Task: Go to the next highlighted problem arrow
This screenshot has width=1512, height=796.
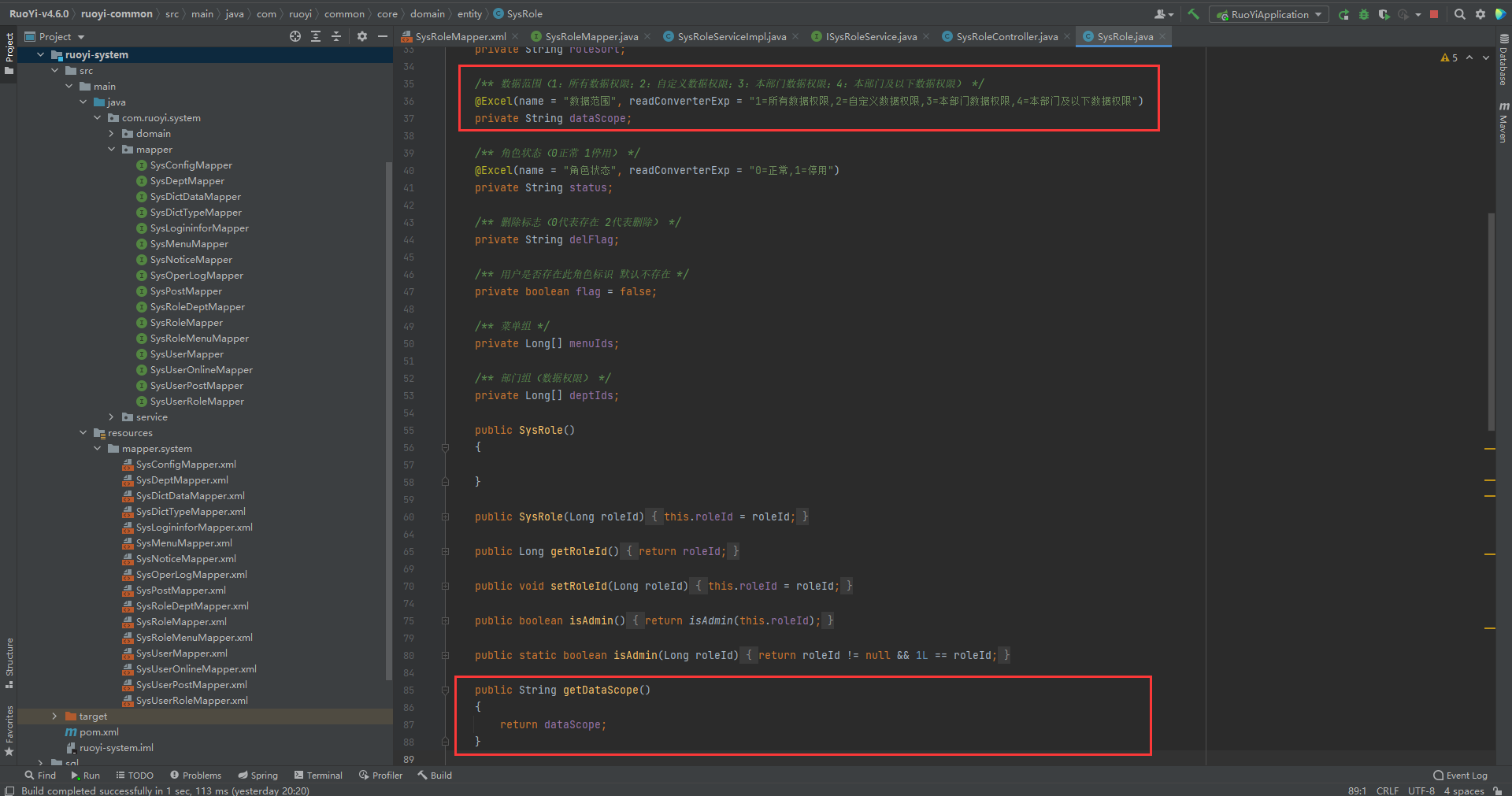Action: [x=1486, y=57]
